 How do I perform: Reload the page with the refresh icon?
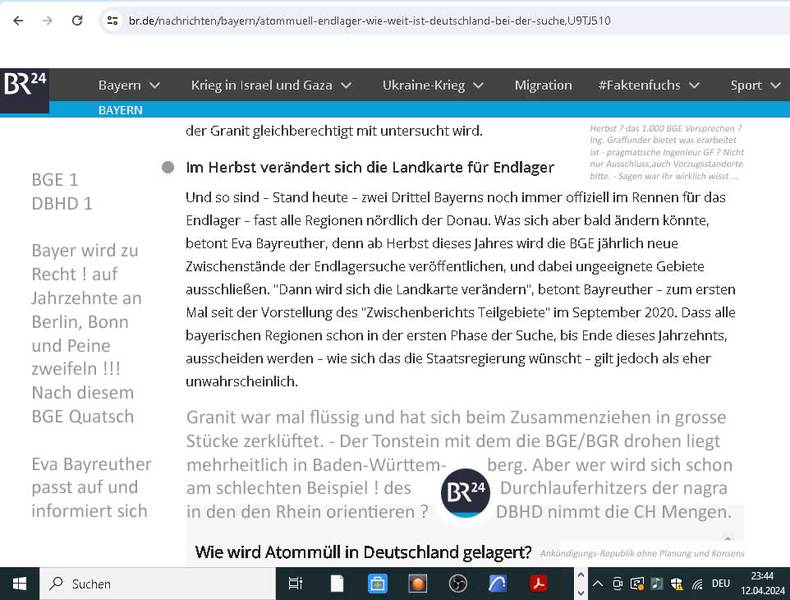(x=77, y=20)
